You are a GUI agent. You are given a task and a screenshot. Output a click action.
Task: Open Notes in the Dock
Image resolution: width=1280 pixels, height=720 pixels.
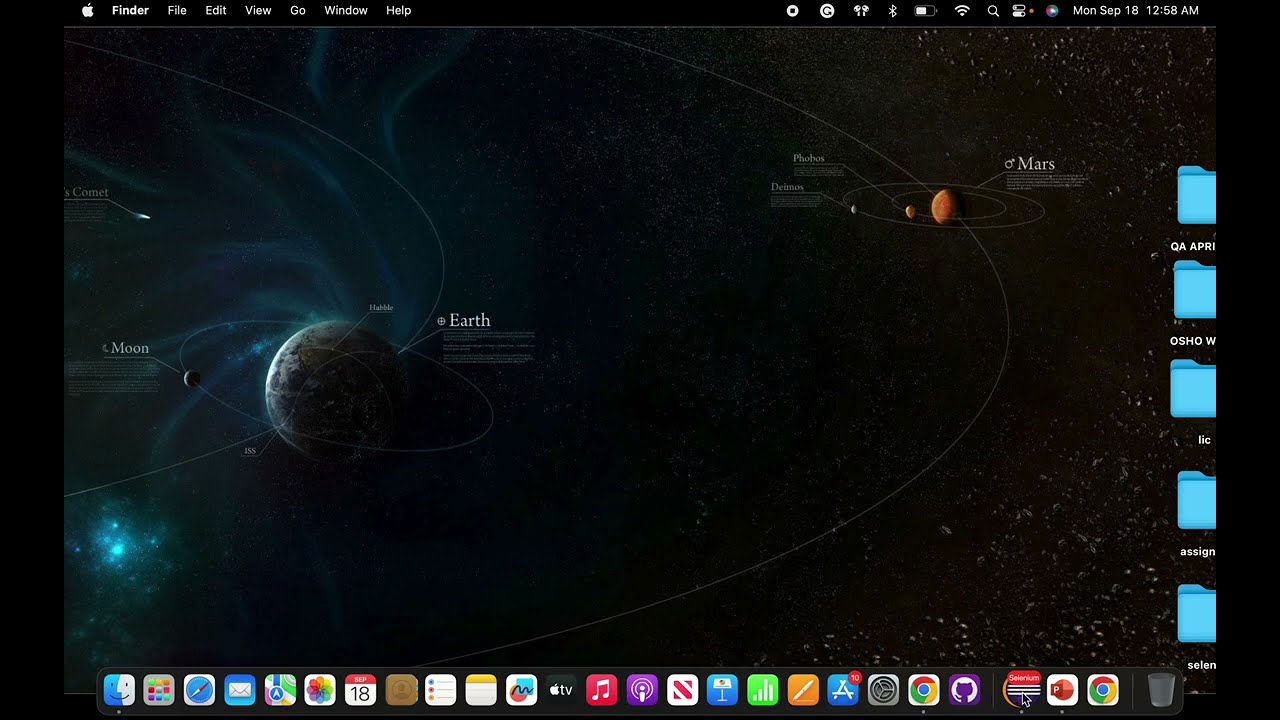click(x=481, y=690)
